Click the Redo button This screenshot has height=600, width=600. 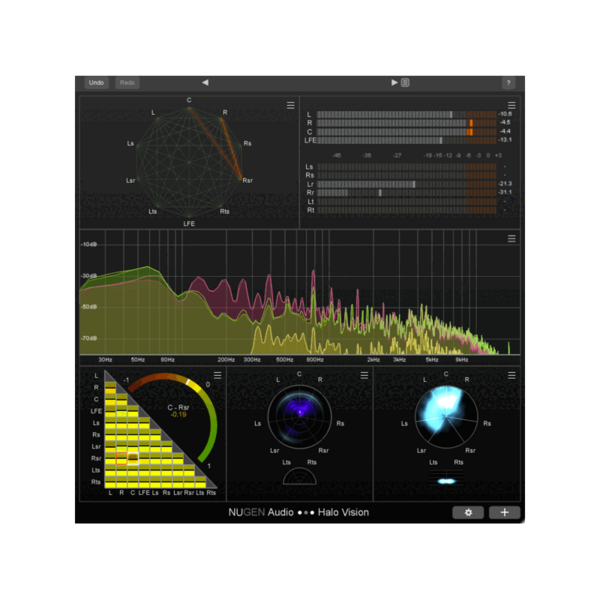(x=127, y=83)
